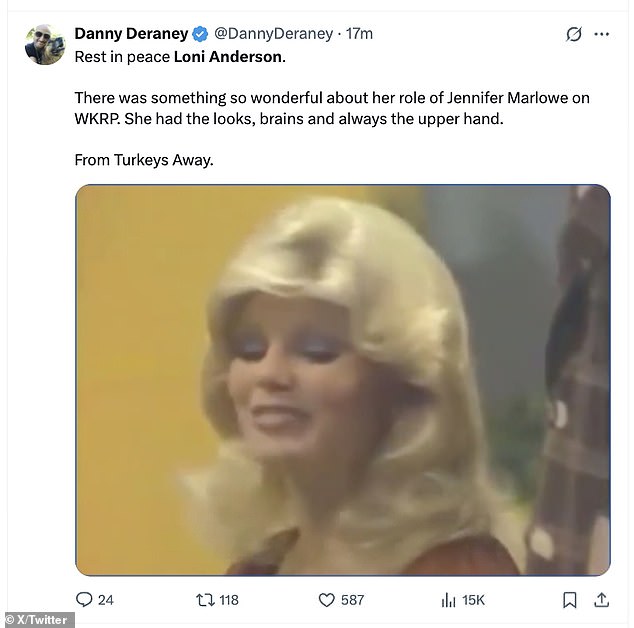This screenshot has width=634, height=628.
Task: Click the 118 reposts count
Action: point(229,600)
